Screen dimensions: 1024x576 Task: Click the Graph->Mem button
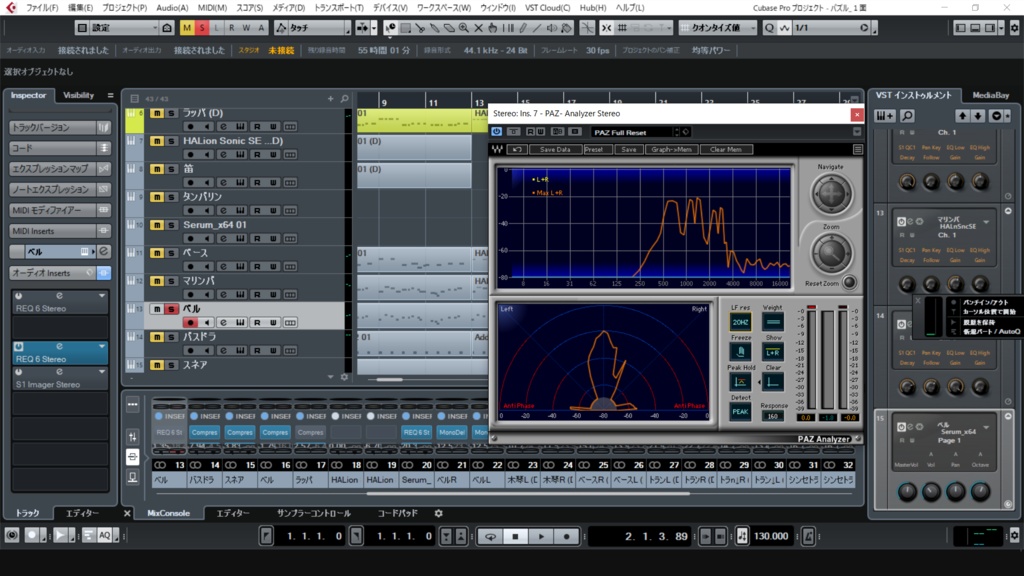point(671,150)
